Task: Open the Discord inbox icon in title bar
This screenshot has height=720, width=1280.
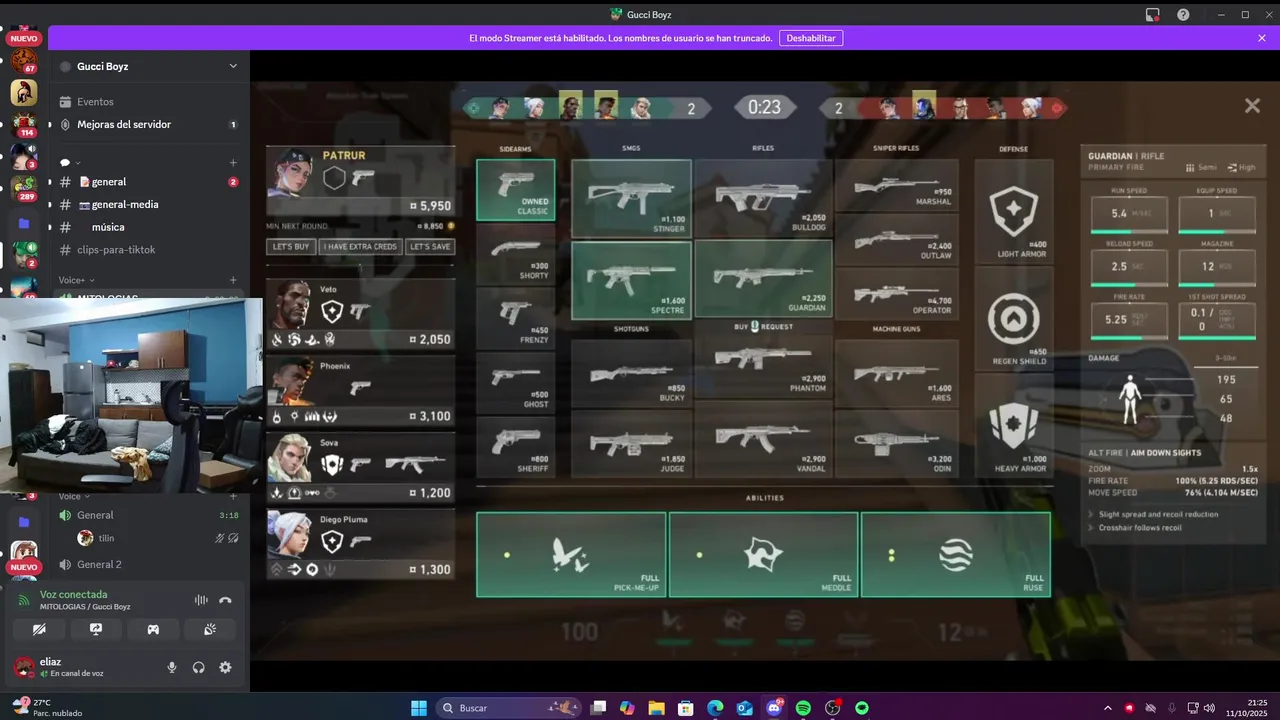Action: (1153, 14)
